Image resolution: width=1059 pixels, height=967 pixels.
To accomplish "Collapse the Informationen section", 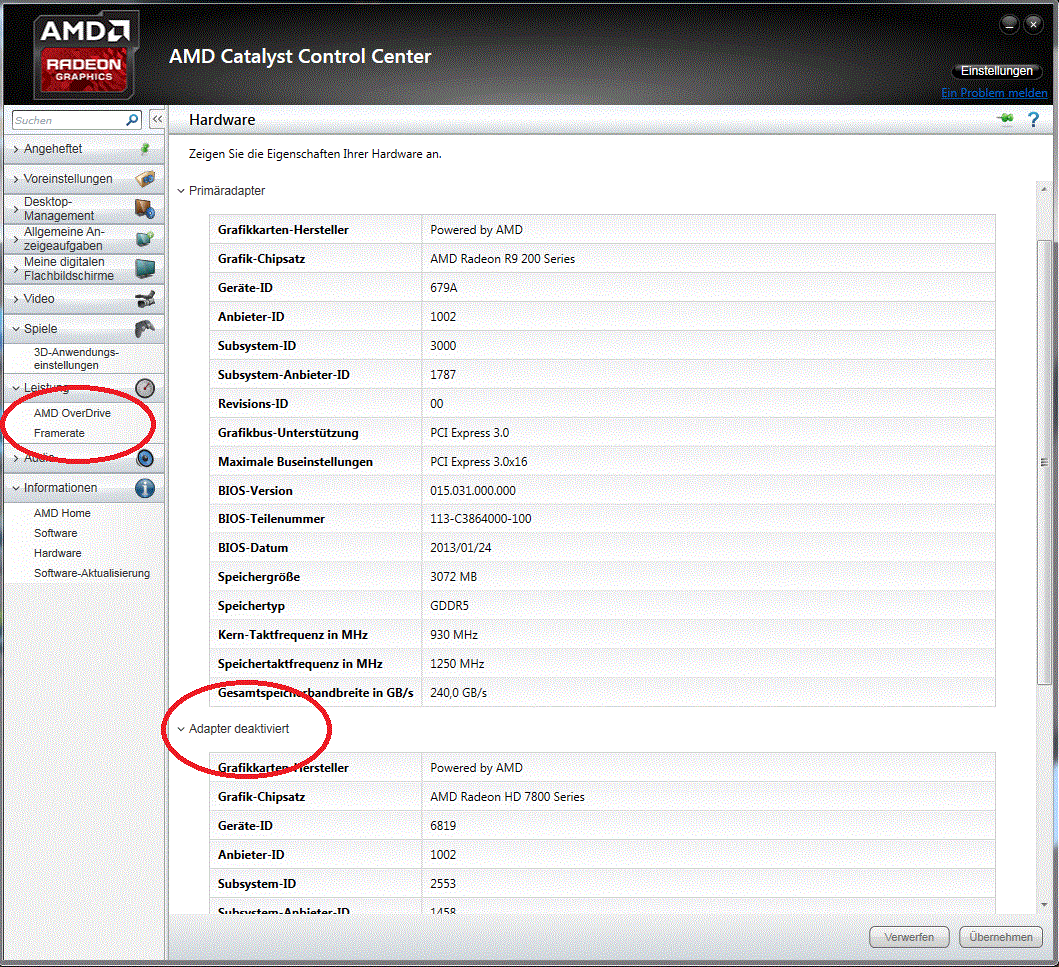I will (16, 488).
